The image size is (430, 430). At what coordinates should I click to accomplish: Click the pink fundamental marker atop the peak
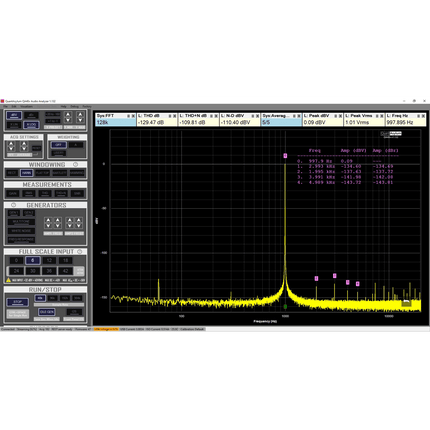[285, 156]
